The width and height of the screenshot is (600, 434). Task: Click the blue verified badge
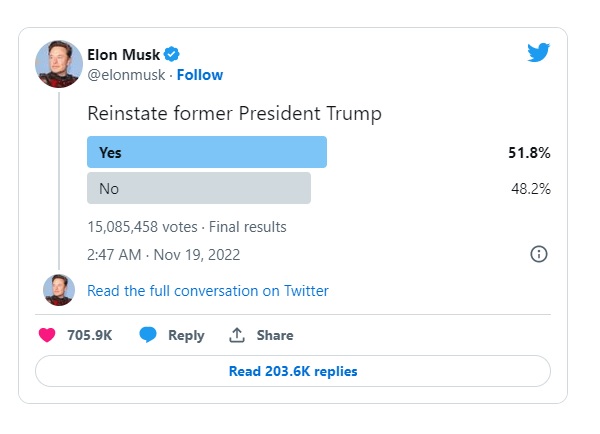click(x=172, y=54)
